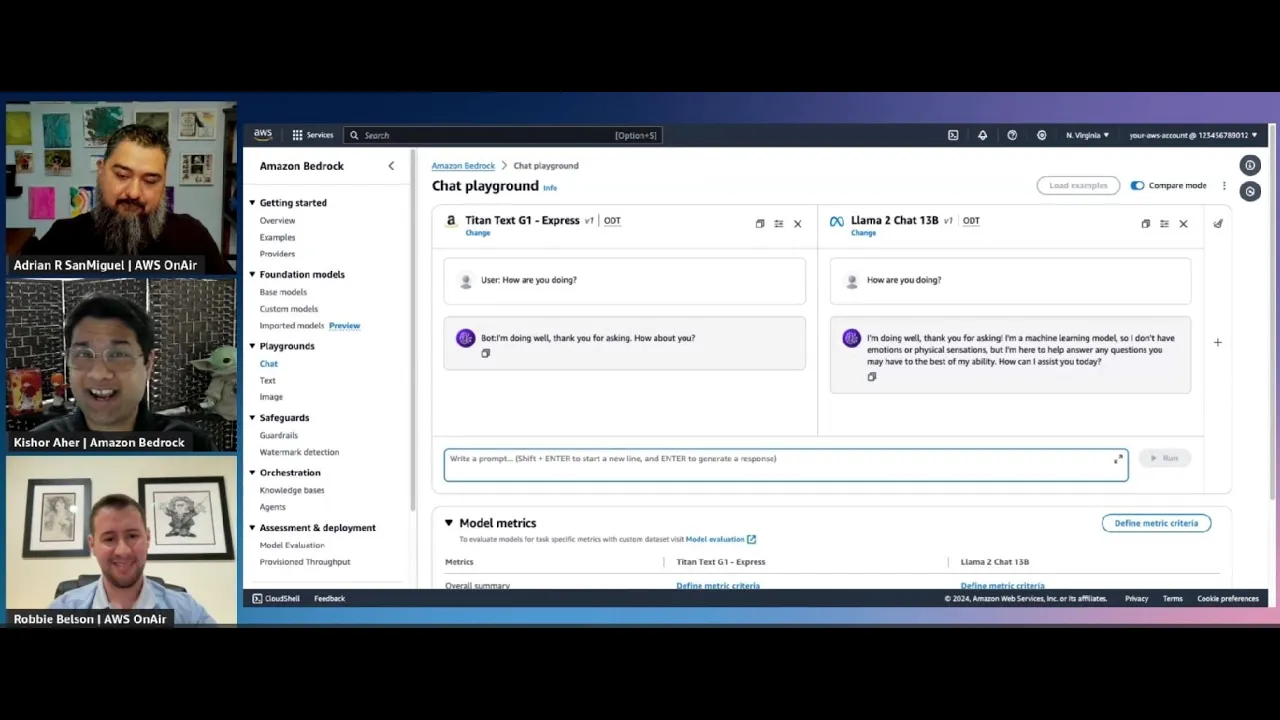The width and height of the screenshot is (1280, 720).
Task: Open the Model evaluation link
Action: tap(715, 539)
